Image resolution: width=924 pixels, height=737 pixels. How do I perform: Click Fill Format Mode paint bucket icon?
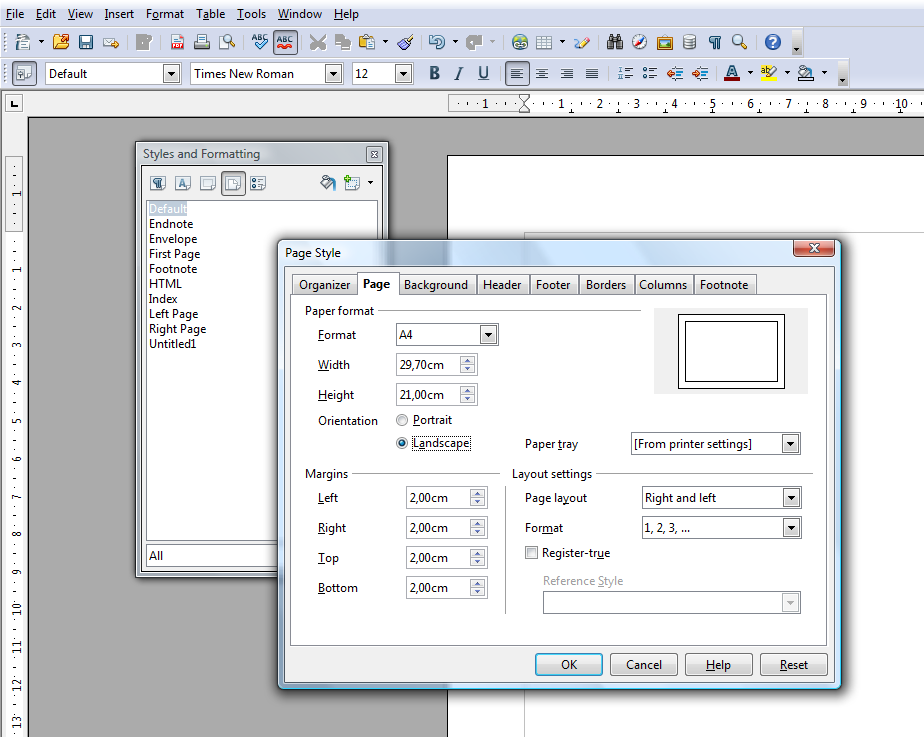(x=327, y=183)
